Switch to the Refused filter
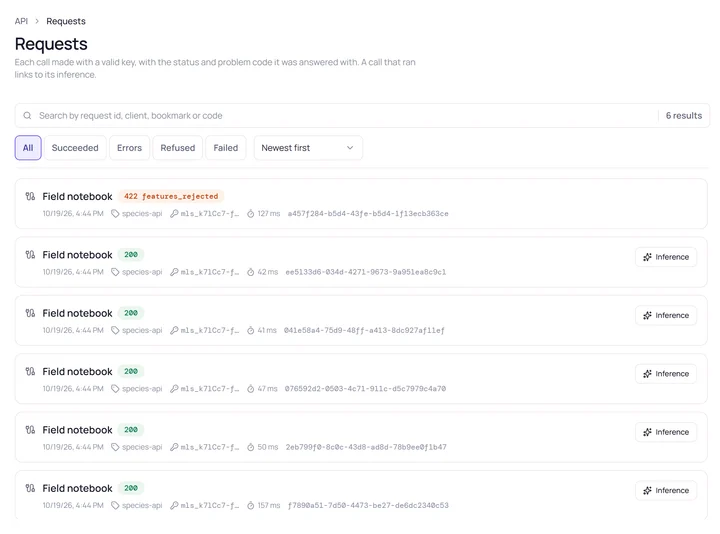This screenshot has width=720, height=534. tap(178, 148)
